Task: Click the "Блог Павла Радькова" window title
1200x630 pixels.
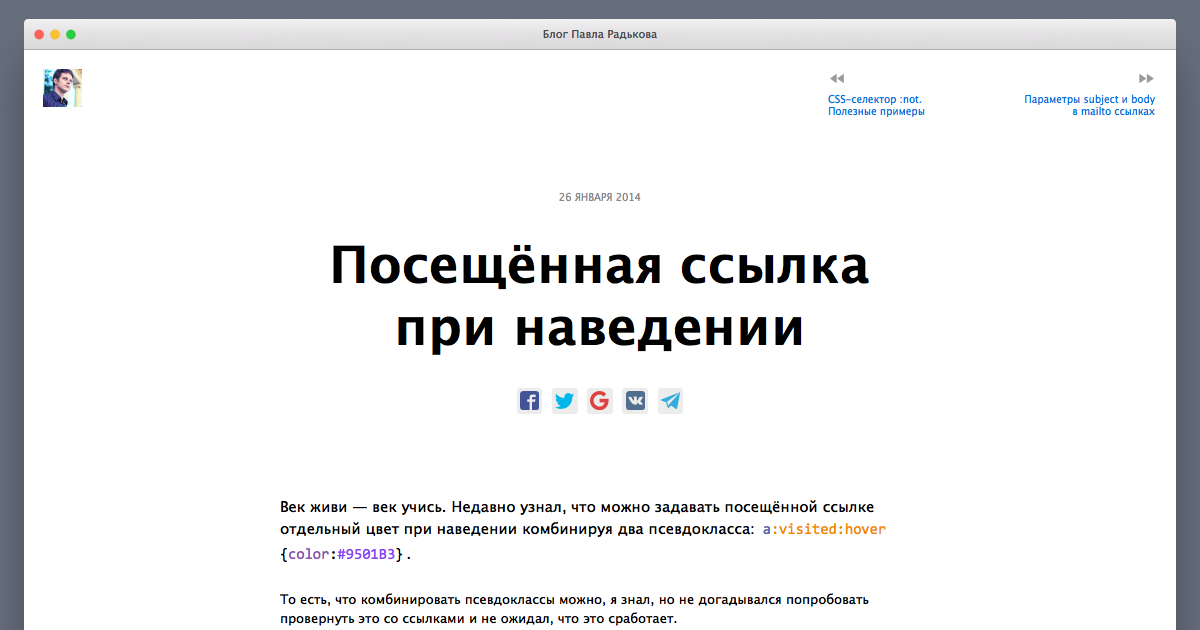Action: click(x=599, y=35)
